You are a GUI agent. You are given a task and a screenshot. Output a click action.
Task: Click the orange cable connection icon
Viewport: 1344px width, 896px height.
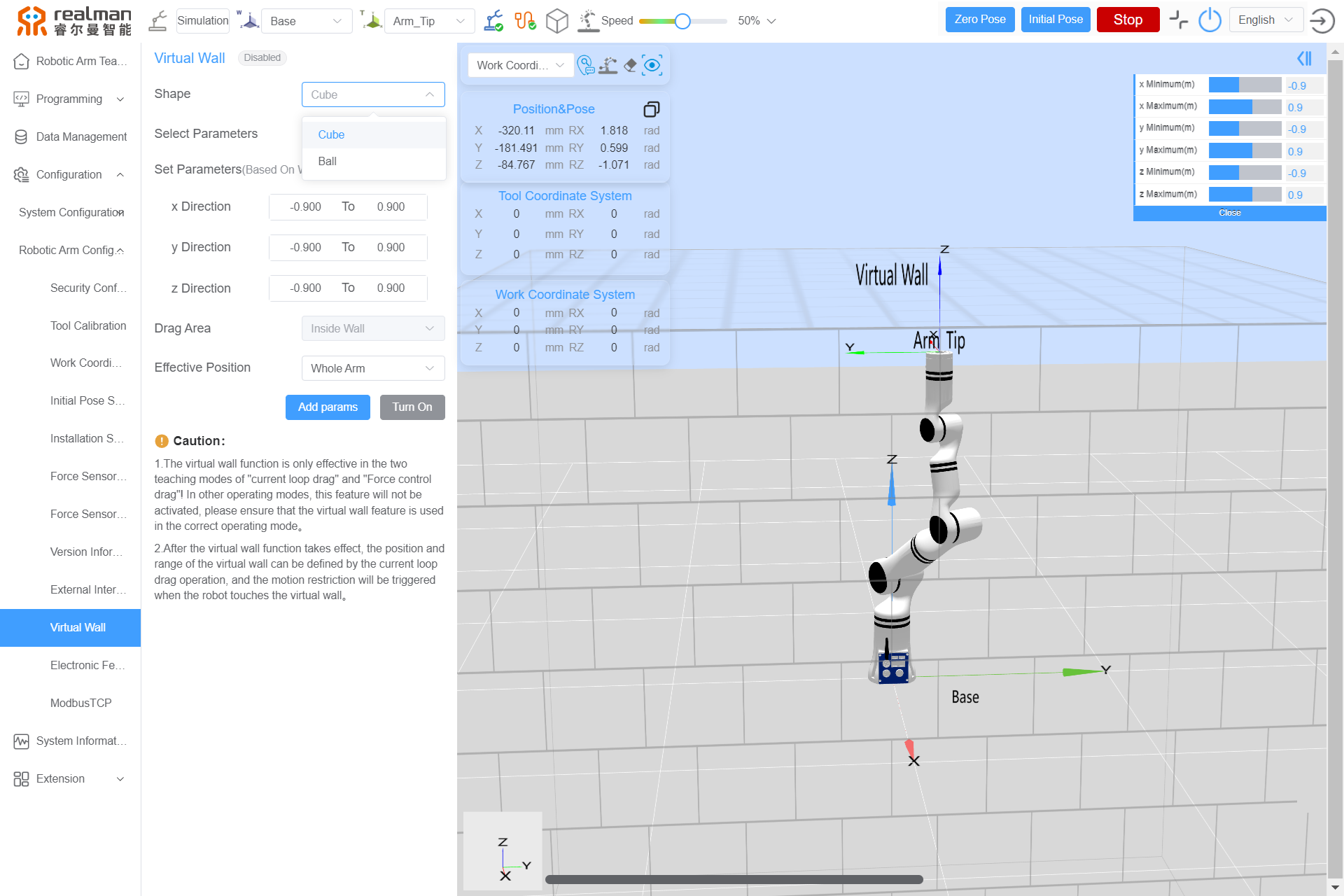click(526, 21)
